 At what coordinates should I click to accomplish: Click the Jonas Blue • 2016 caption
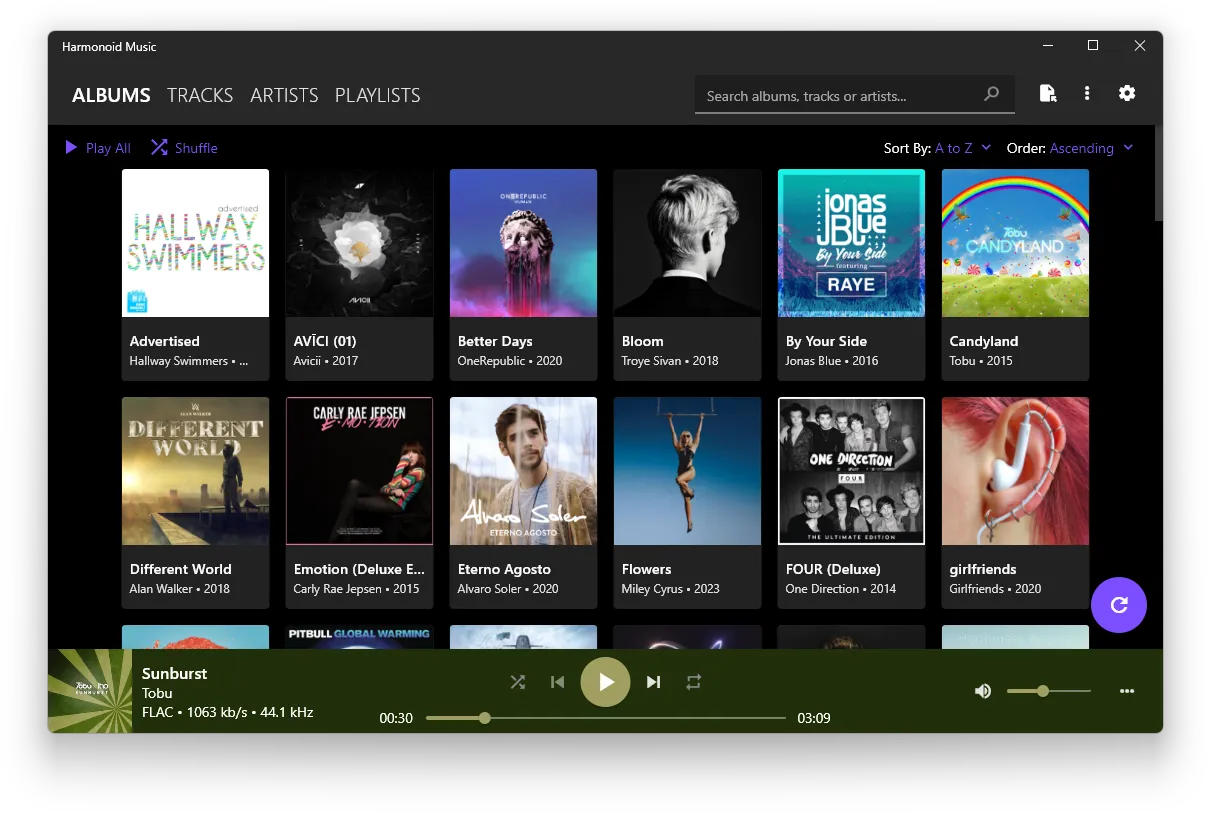(x=832, y=361)
